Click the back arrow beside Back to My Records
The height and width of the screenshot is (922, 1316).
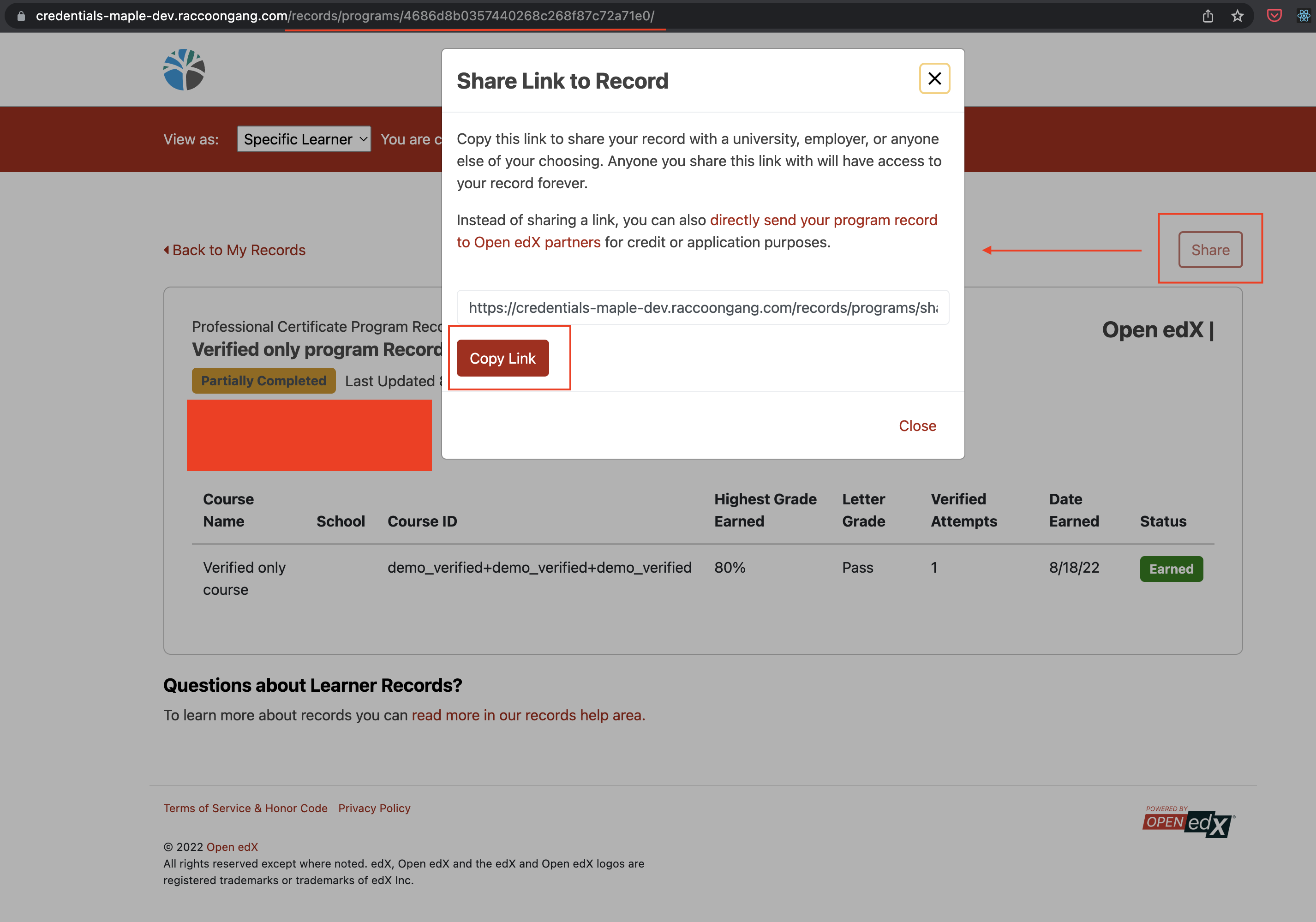click(167, 250)
